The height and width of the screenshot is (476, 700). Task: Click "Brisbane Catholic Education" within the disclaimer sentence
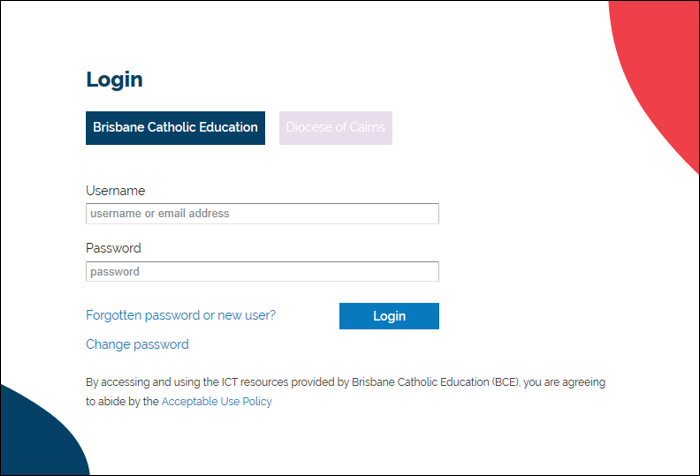(x=420, y=382)
